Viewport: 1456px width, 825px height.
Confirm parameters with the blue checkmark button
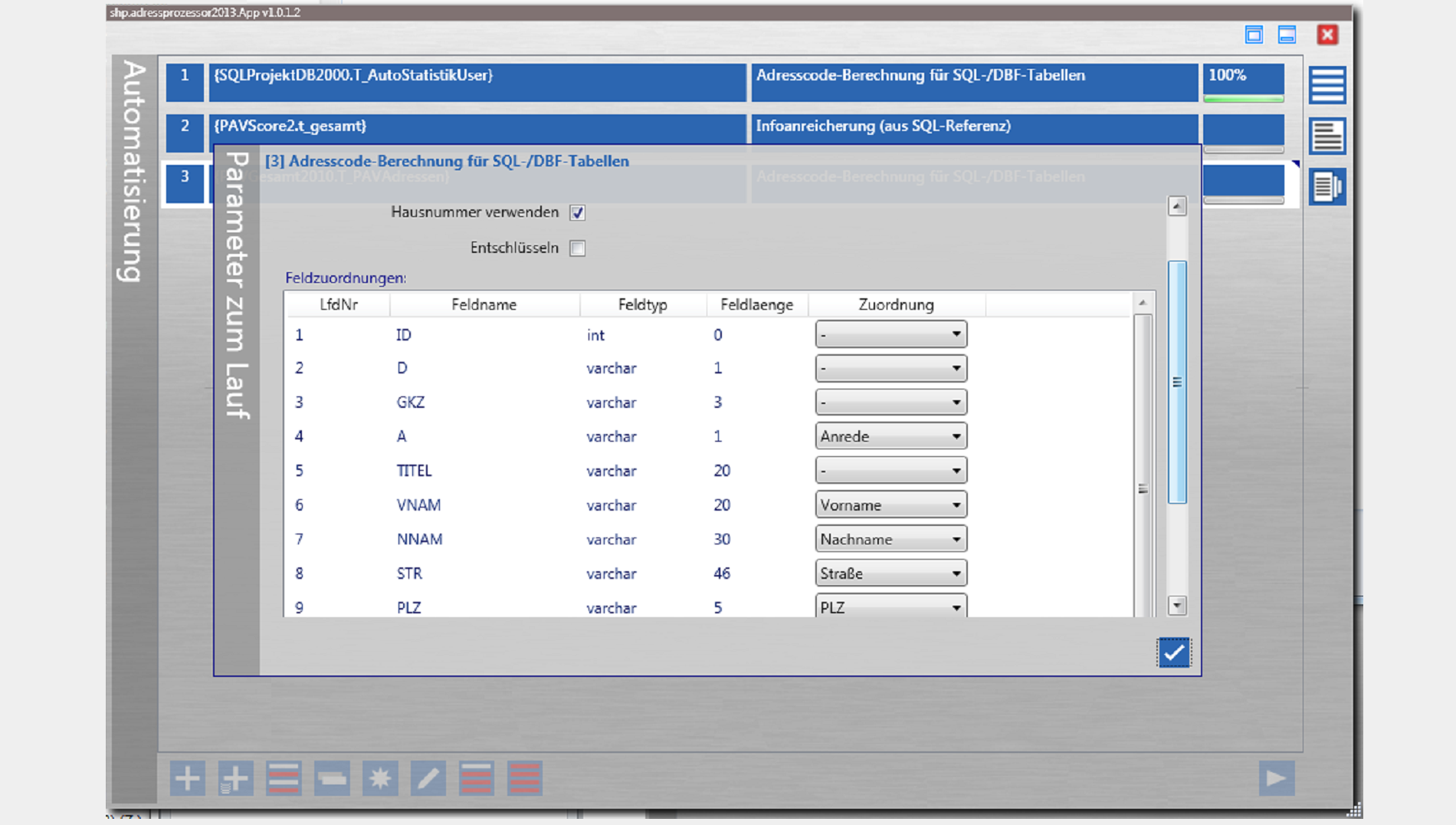point(1173,652)
